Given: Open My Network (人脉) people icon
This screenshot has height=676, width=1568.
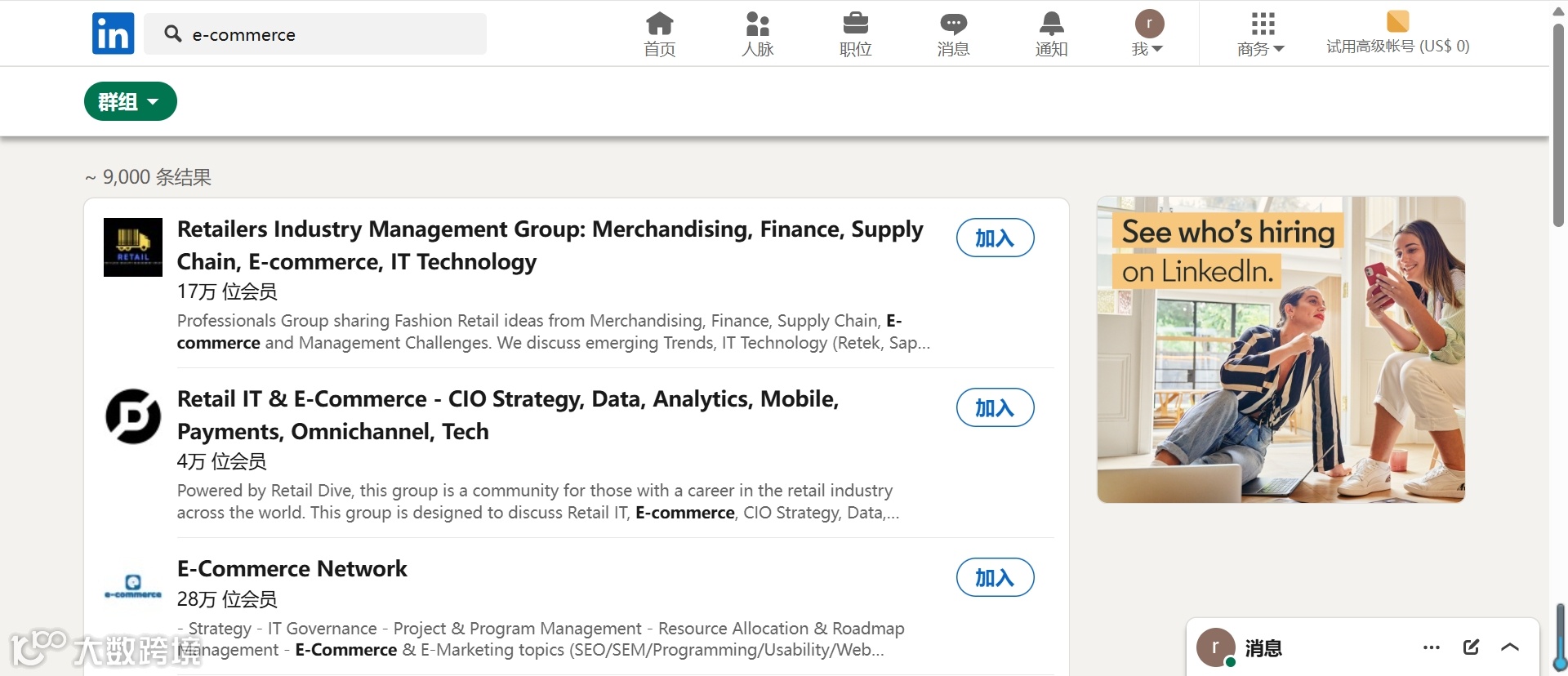Looking at the screenshot, I should point(757,24).
